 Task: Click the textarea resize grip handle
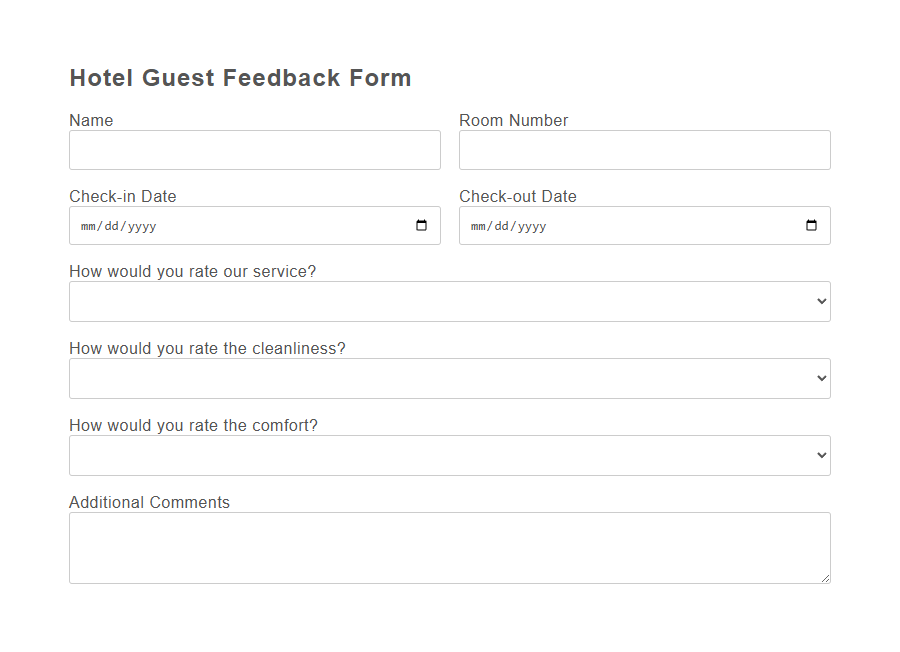826,578
